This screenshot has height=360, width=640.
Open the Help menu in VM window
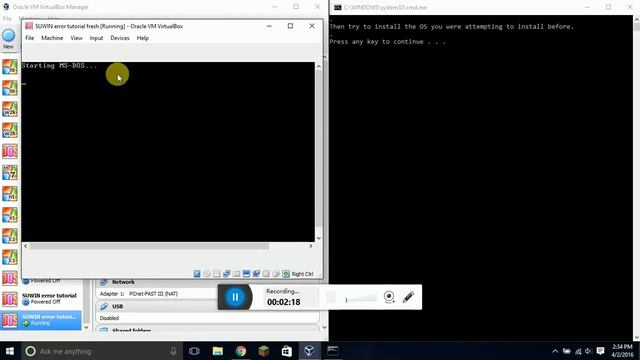(142, 38)
